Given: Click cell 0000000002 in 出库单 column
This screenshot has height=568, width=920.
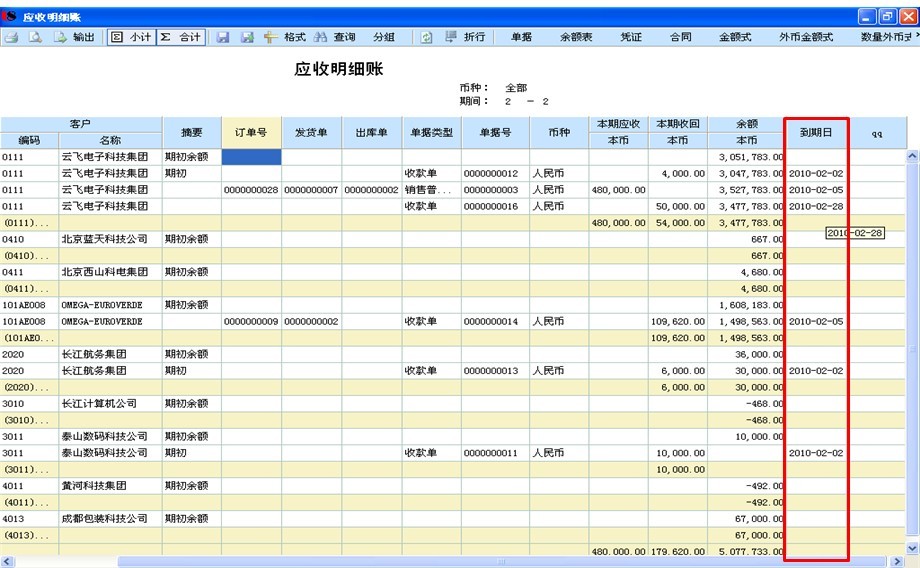Looking at the screenshot, I should point(371,190).
